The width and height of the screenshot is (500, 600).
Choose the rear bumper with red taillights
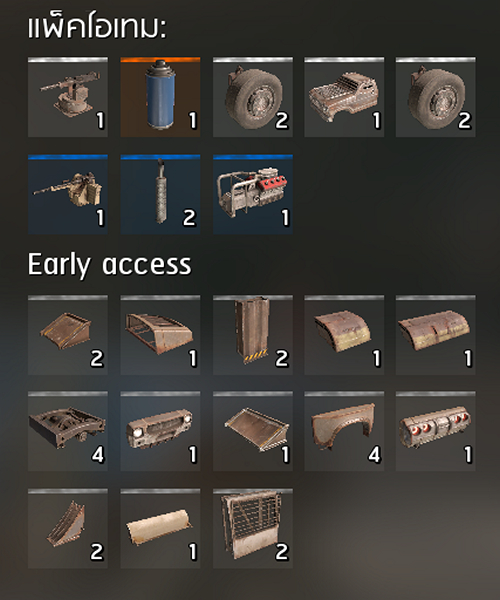pos(436,431)
